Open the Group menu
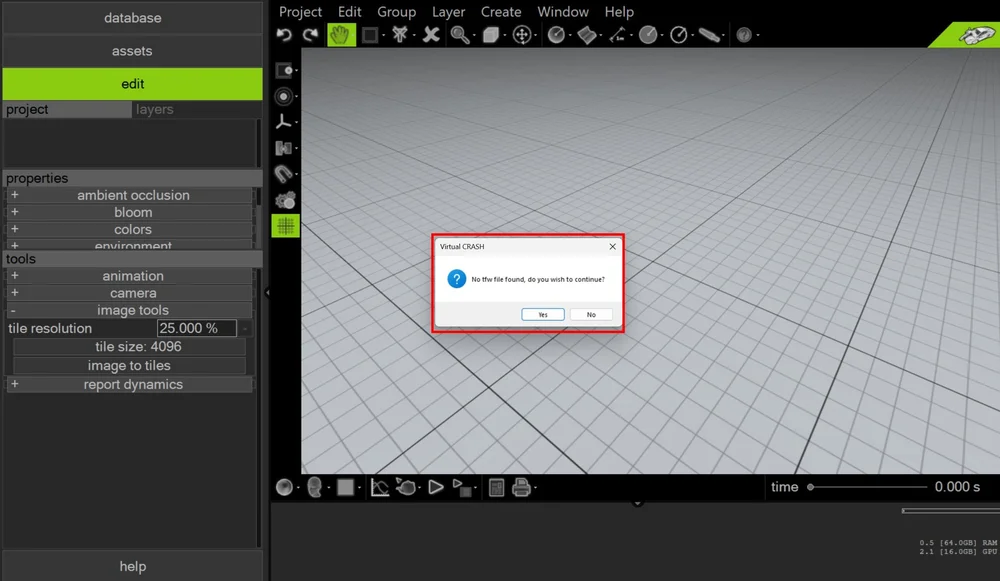Screen dimensions: 1000x581 click(x=396, y=11)
